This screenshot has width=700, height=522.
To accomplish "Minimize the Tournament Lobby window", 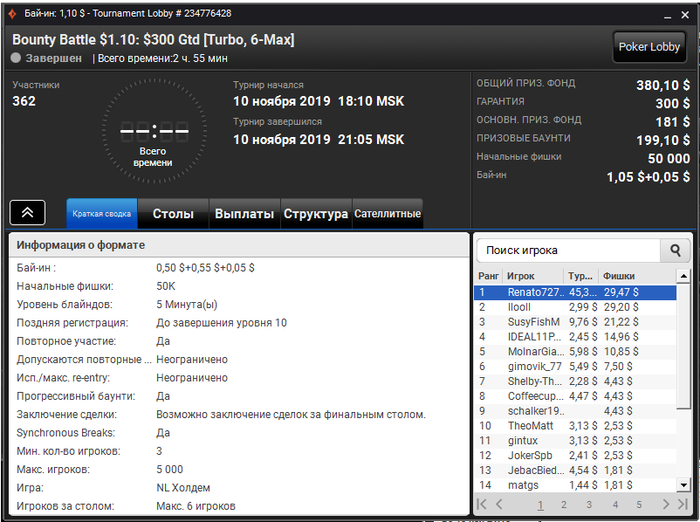I will pyautogui.click(x=667, y=15).
